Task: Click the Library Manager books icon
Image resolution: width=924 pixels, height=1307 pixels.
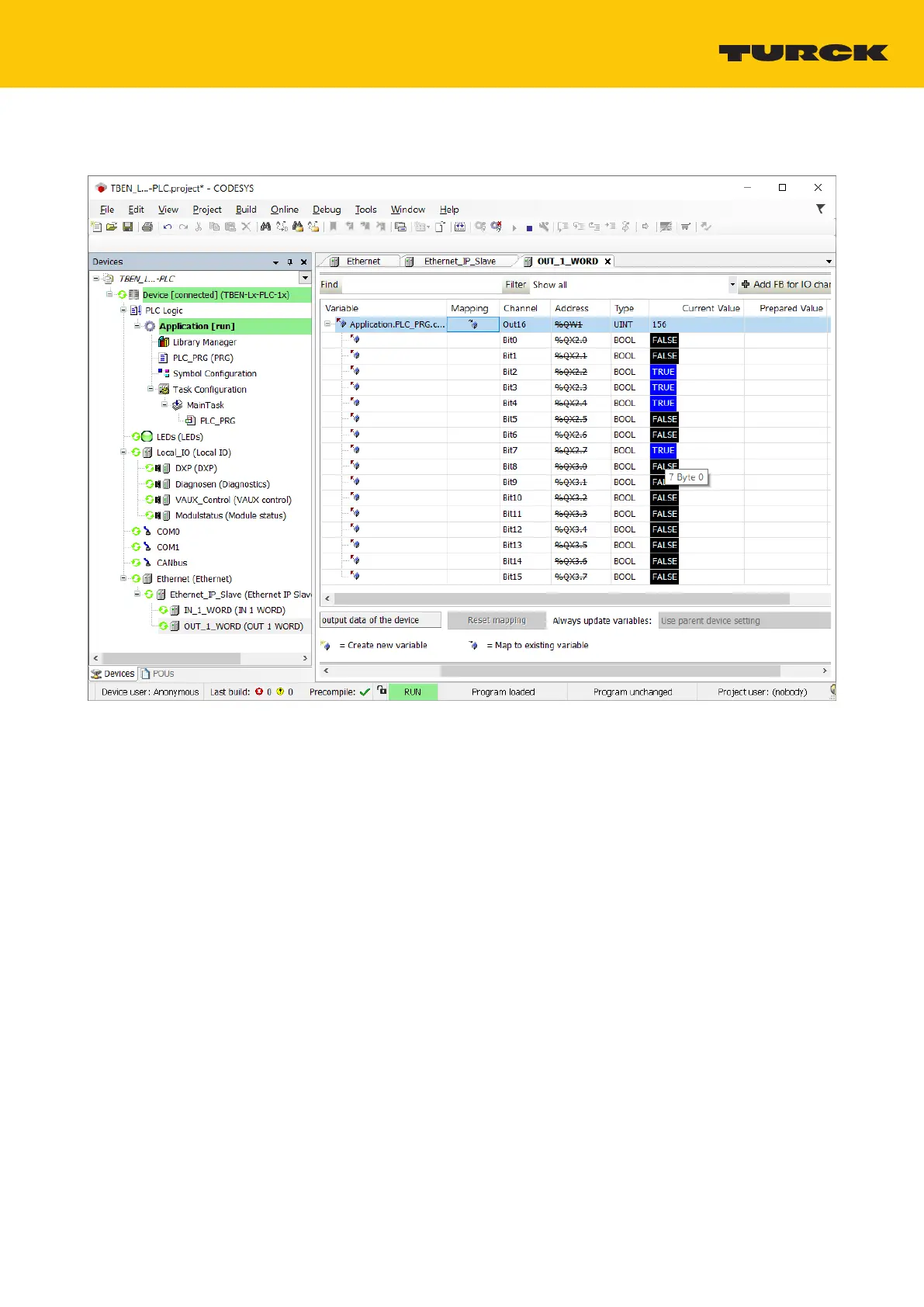Action: [x=164, y=341]
